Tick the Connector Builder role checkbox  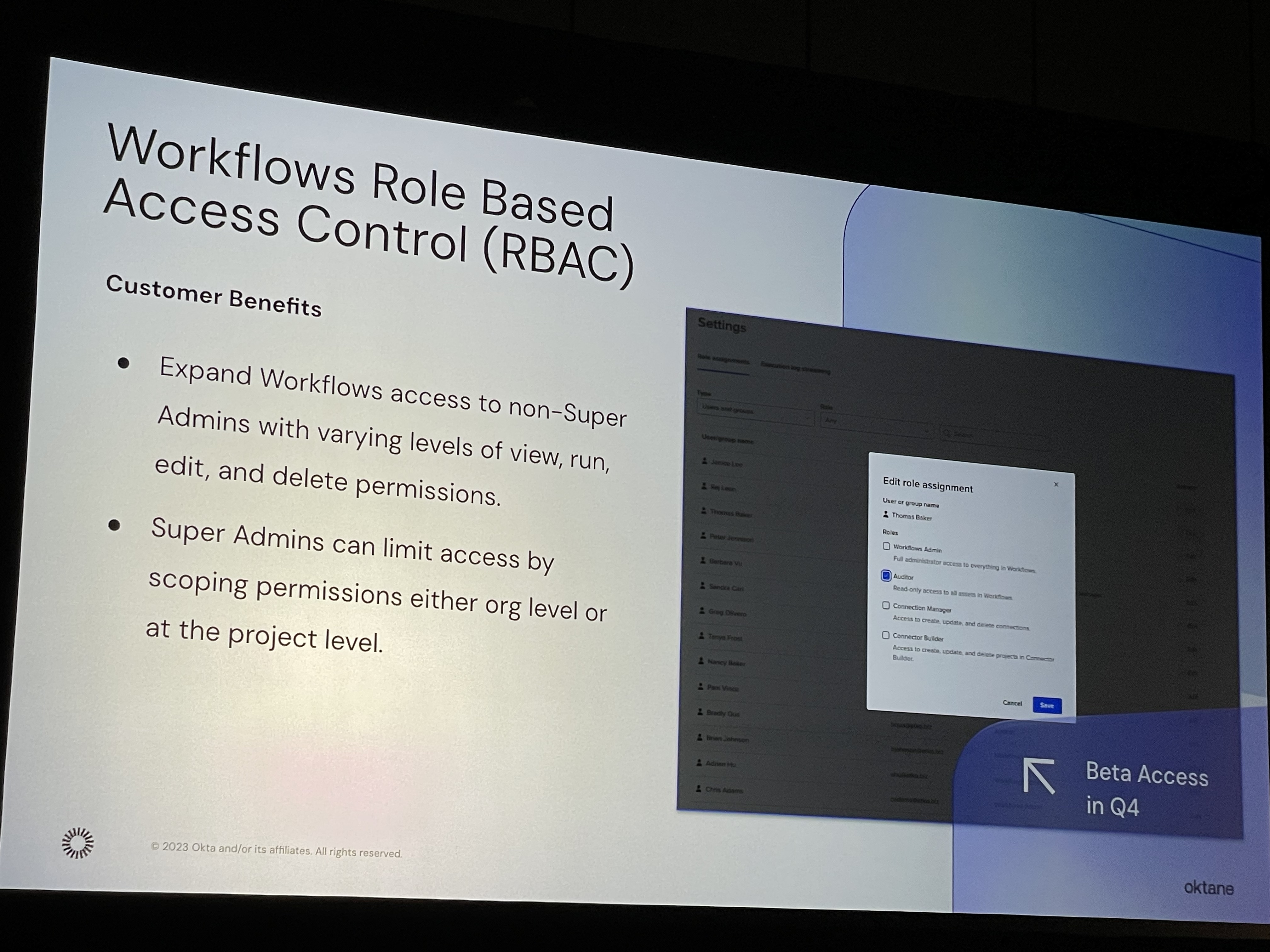886,635
